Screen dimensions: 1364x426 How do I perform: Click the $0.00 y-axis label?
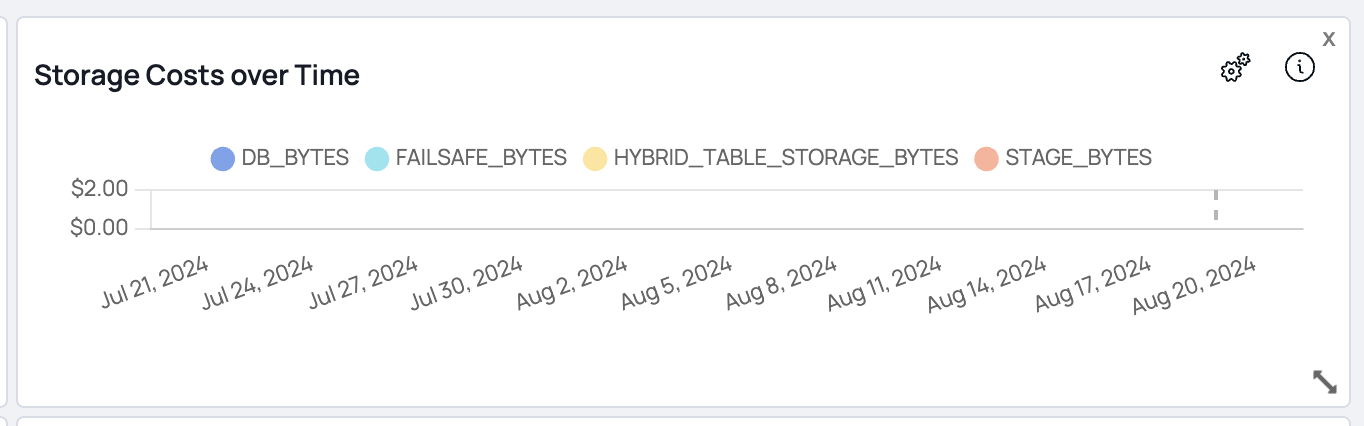(100, 227)
